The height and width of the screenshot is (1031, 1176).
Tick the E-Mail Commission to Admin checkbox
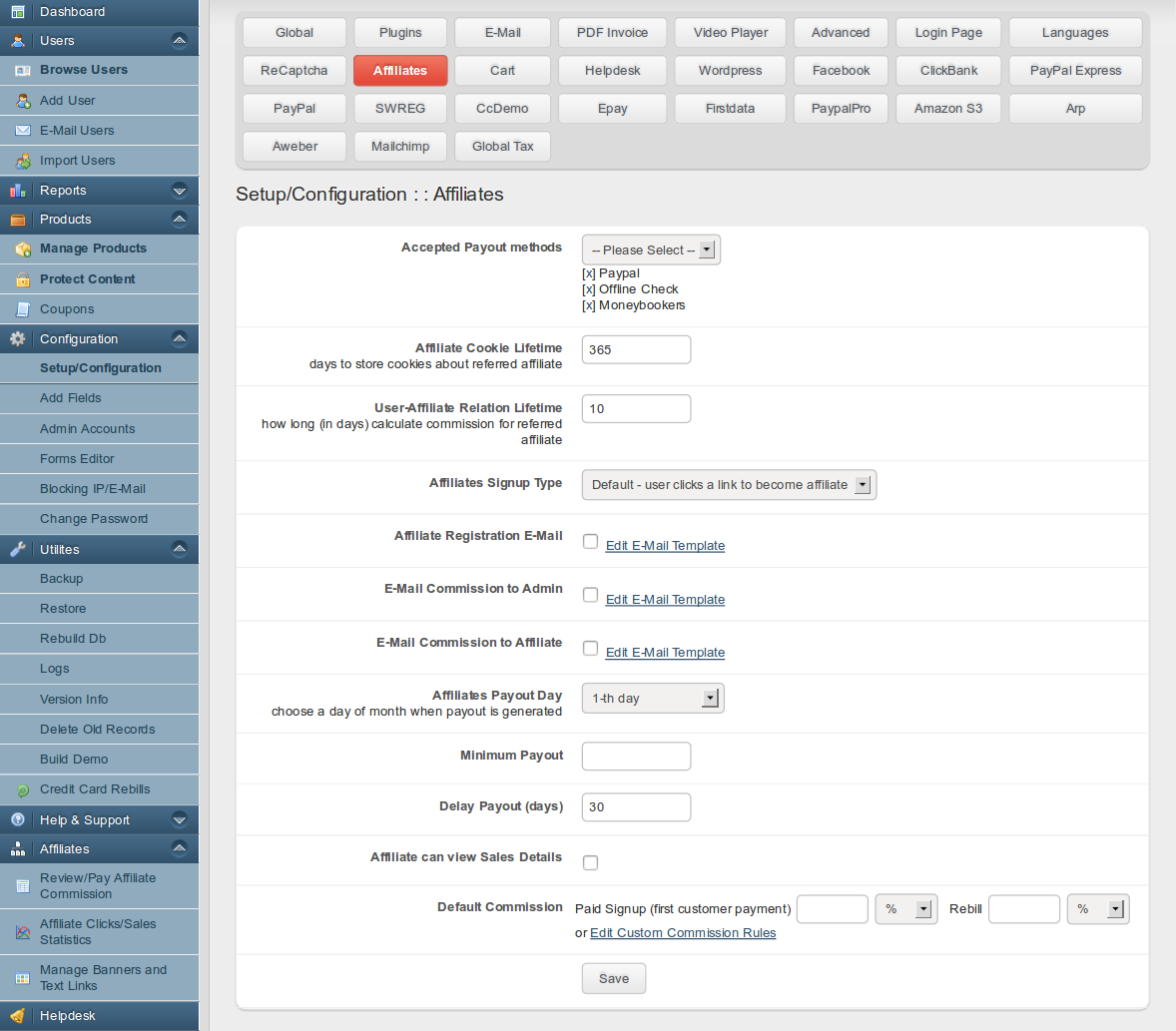tap(591, 596)
